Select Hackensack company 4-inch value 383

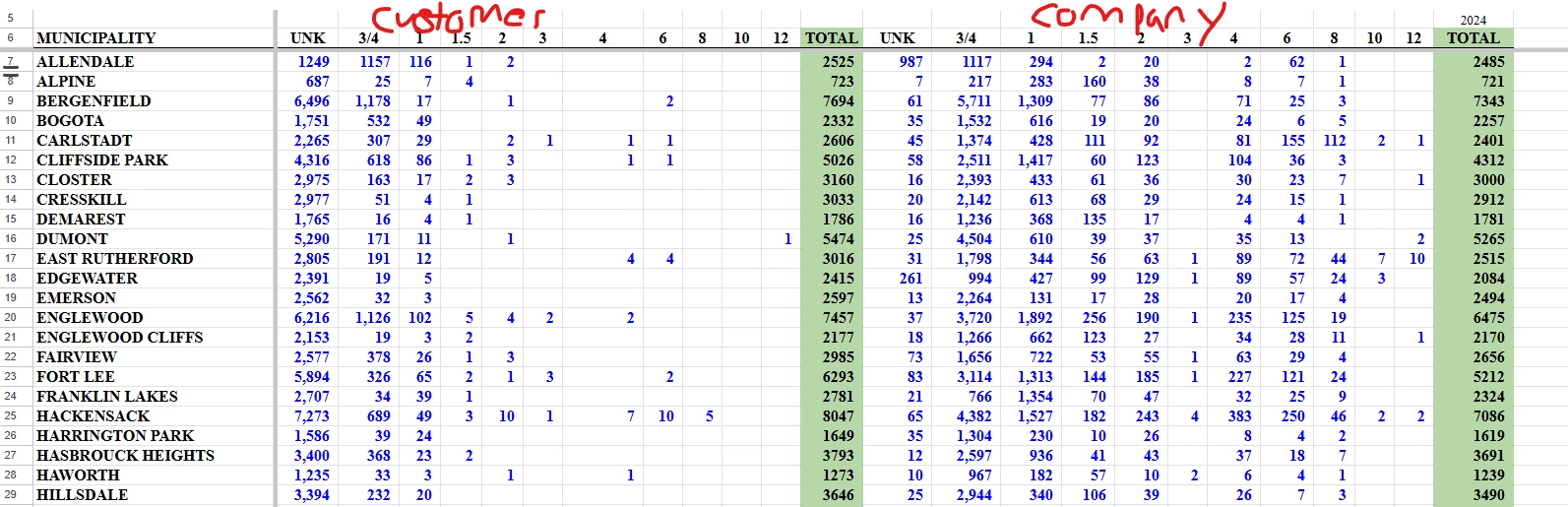(x=1239, y=416)
